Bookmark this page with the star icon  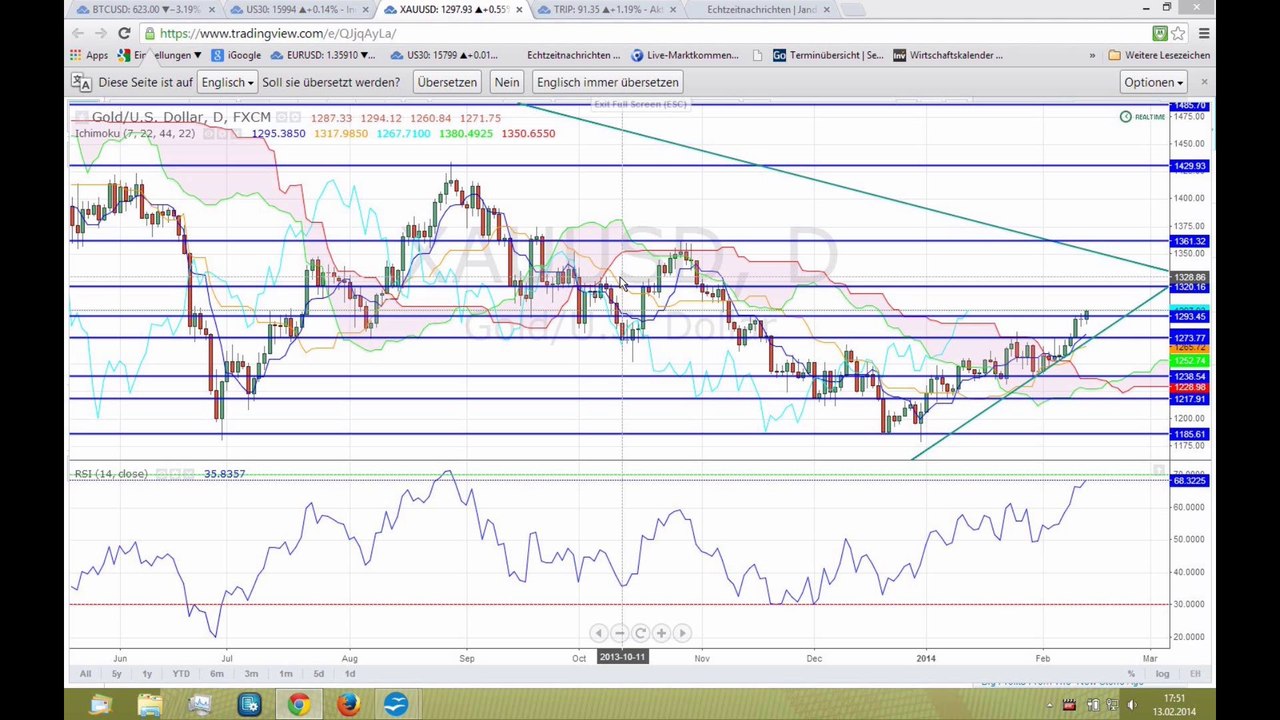1178,33
